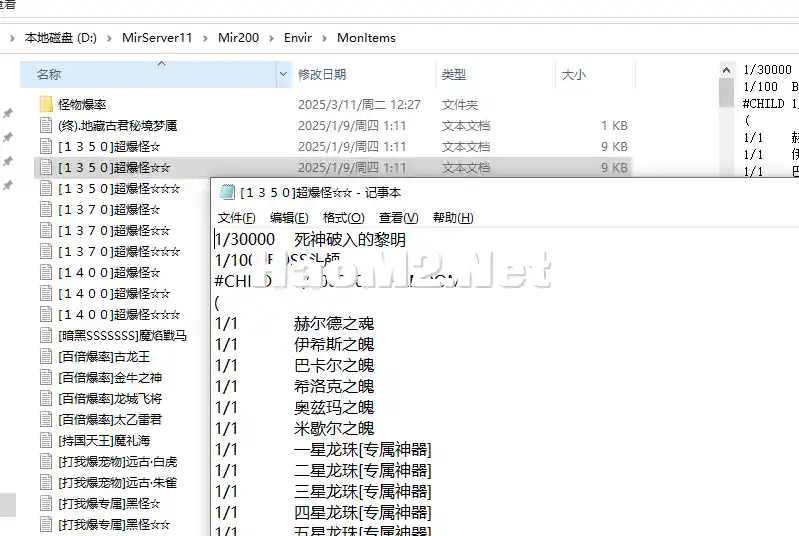Navigate to 本地磁盘 (D:) in address bar
Viewport: 799px width, 536px height.
(x=61, y=38)
